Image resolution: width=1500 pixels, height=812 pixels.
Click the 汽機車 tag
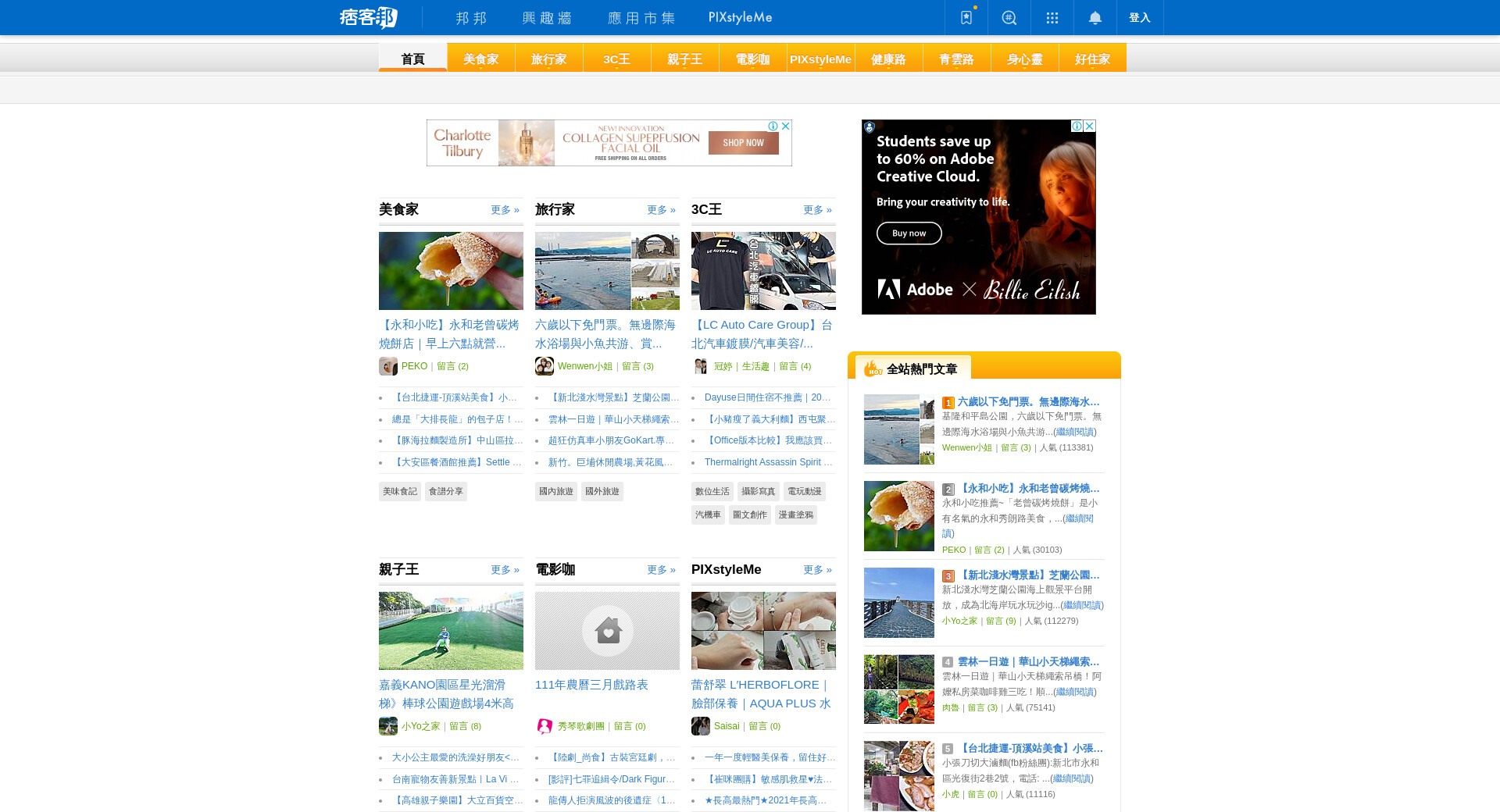coord(708,515)
